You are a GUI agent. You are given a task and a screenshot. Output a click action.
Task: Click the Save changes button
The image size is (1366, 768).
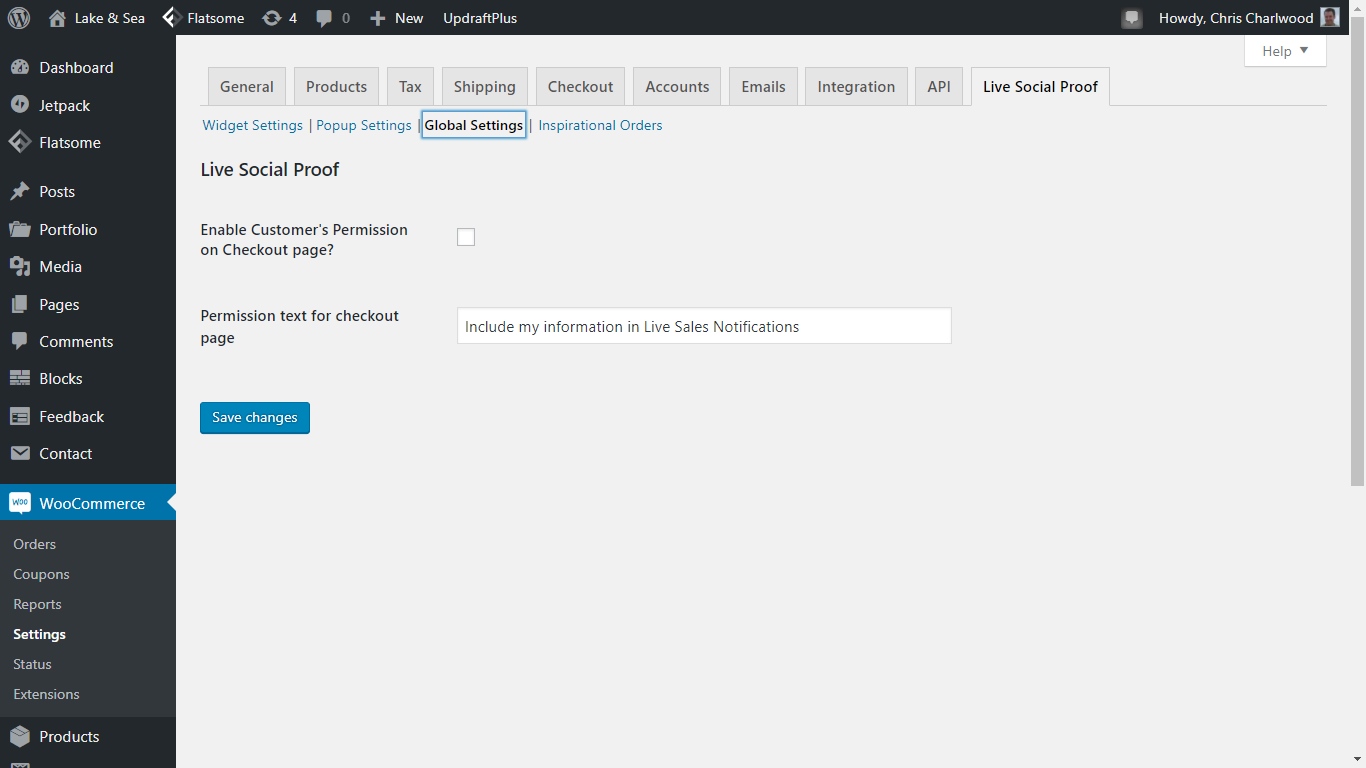point(255,418)
